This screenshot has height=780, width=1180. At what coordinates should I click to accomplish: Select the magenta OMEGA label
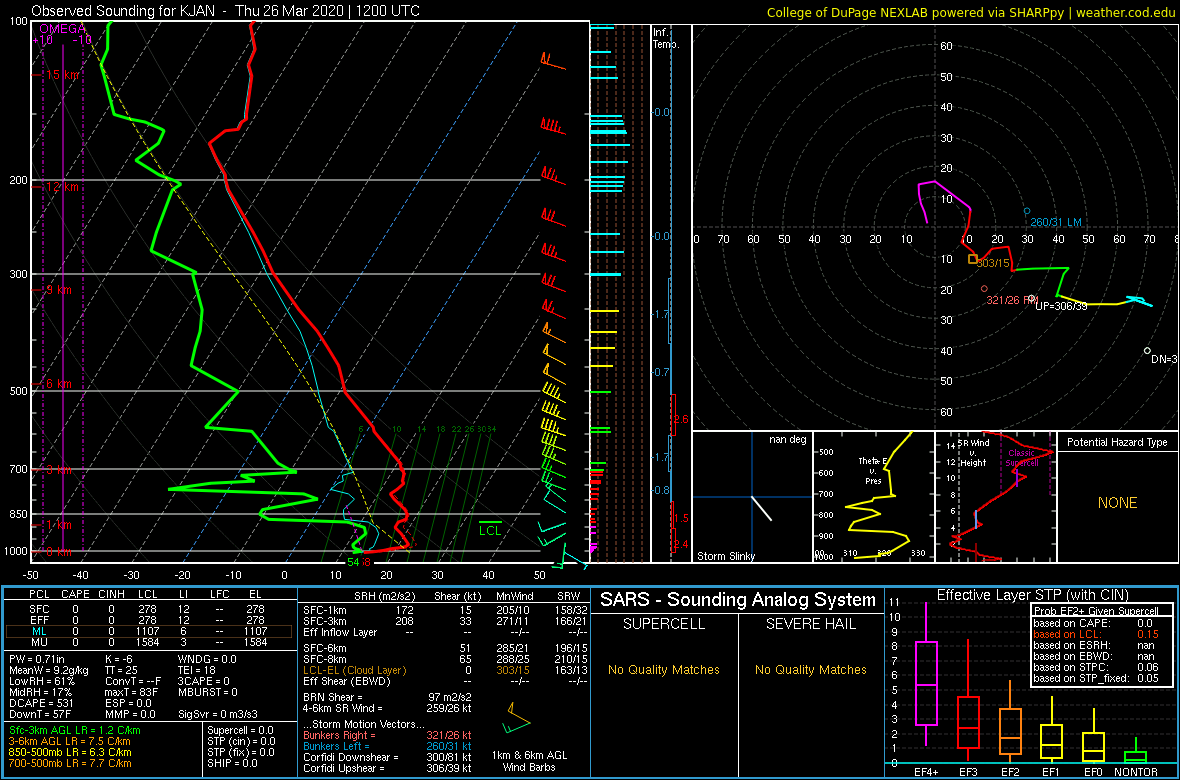point(62,29)
